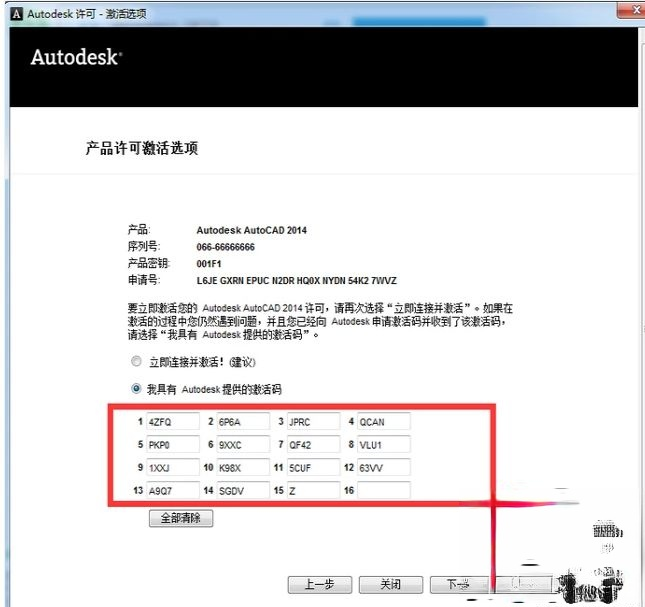Click activation code field 3 containing JPRC
Image resolution: width=645 pixels, height=607 pixels.
point(313,422)
